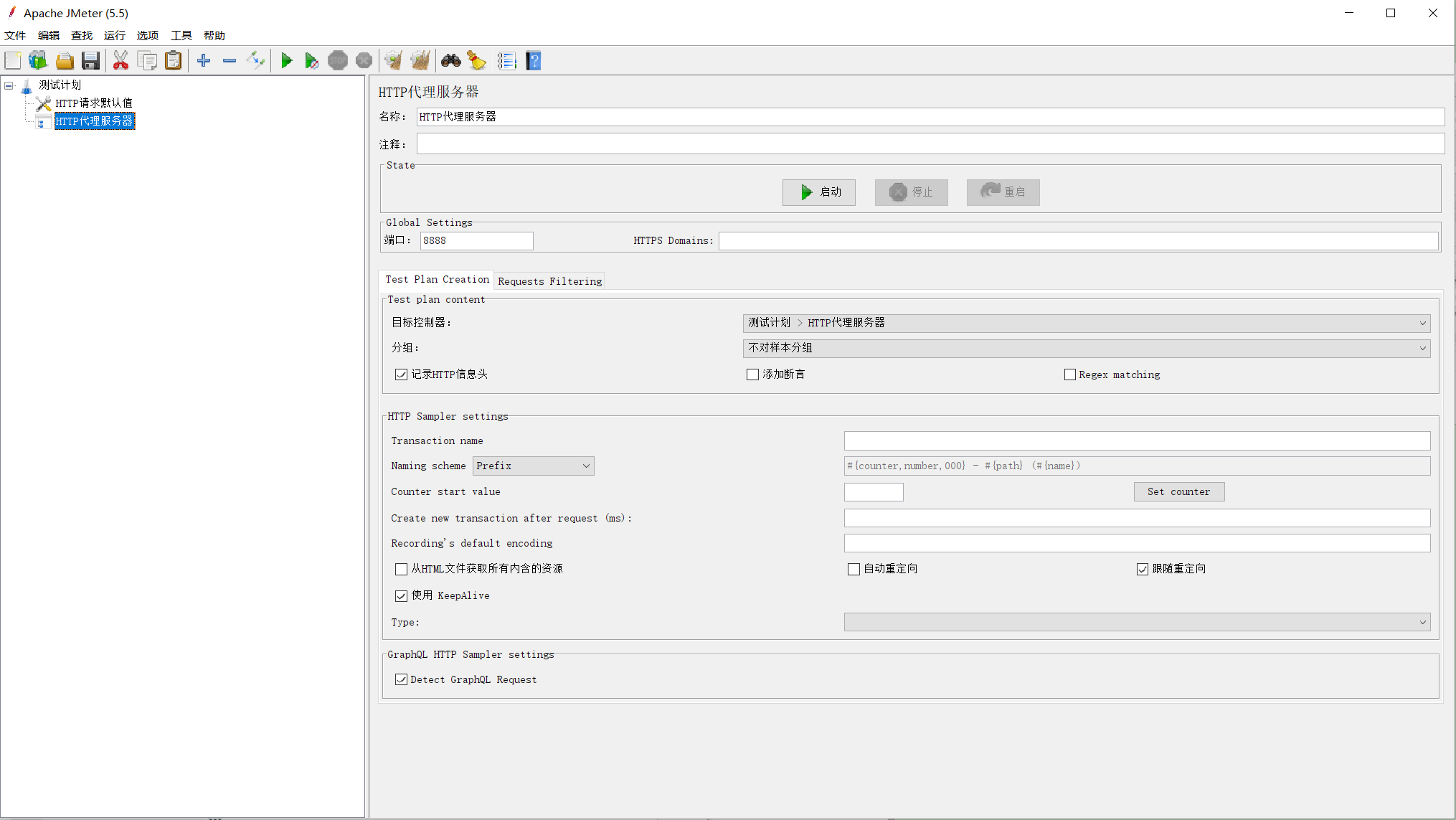
Task: Open the 分组 dropdown
Action: click(1087, 348)
